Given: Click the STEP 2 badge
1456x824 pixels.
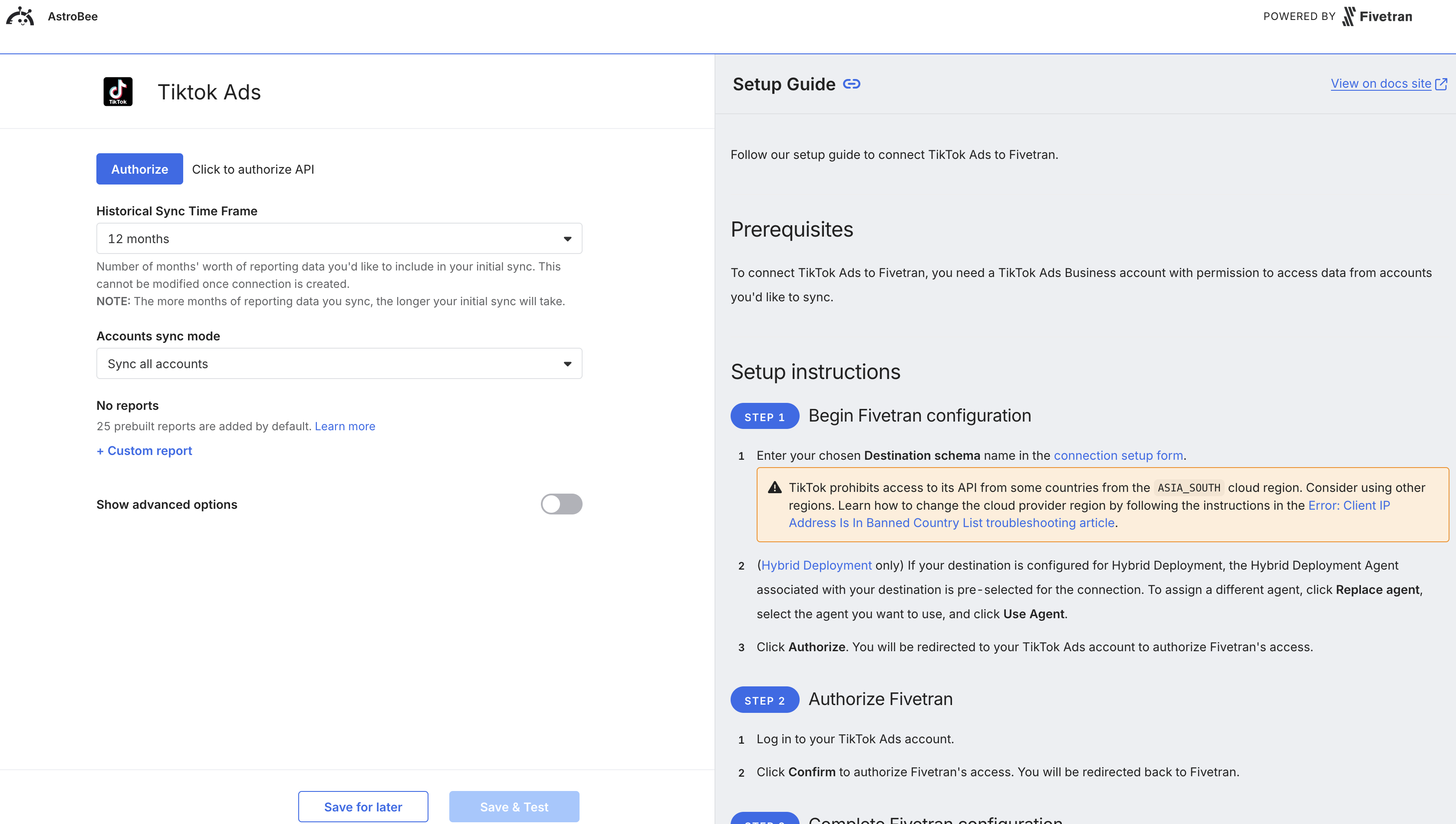Looking at the screenshot, I should point(764,699).
